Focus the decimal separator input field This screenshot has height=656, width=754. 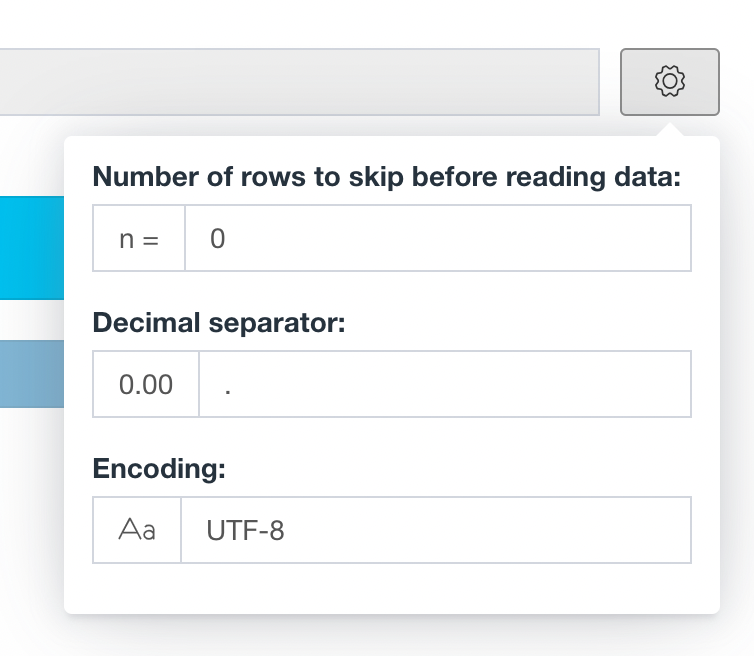445,384
